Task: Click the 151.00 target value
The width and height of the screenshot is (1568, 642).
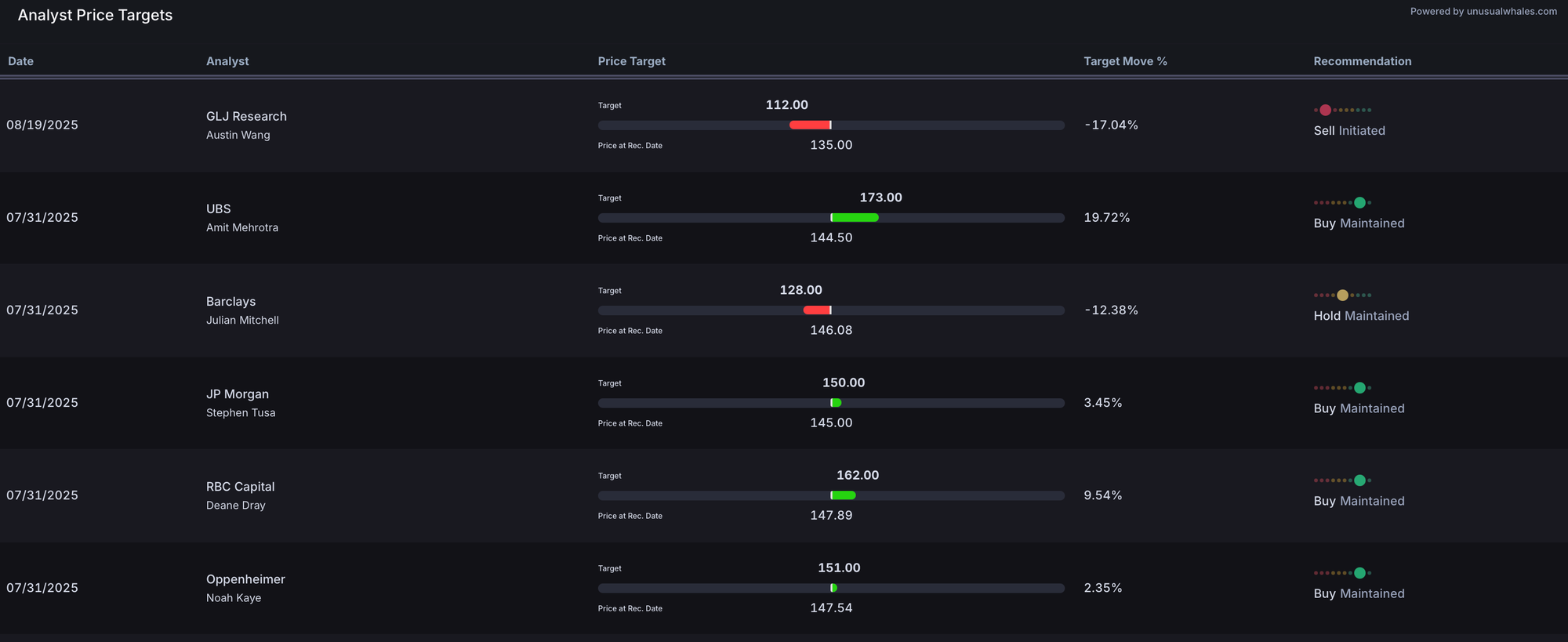Action: click(839, 568)
